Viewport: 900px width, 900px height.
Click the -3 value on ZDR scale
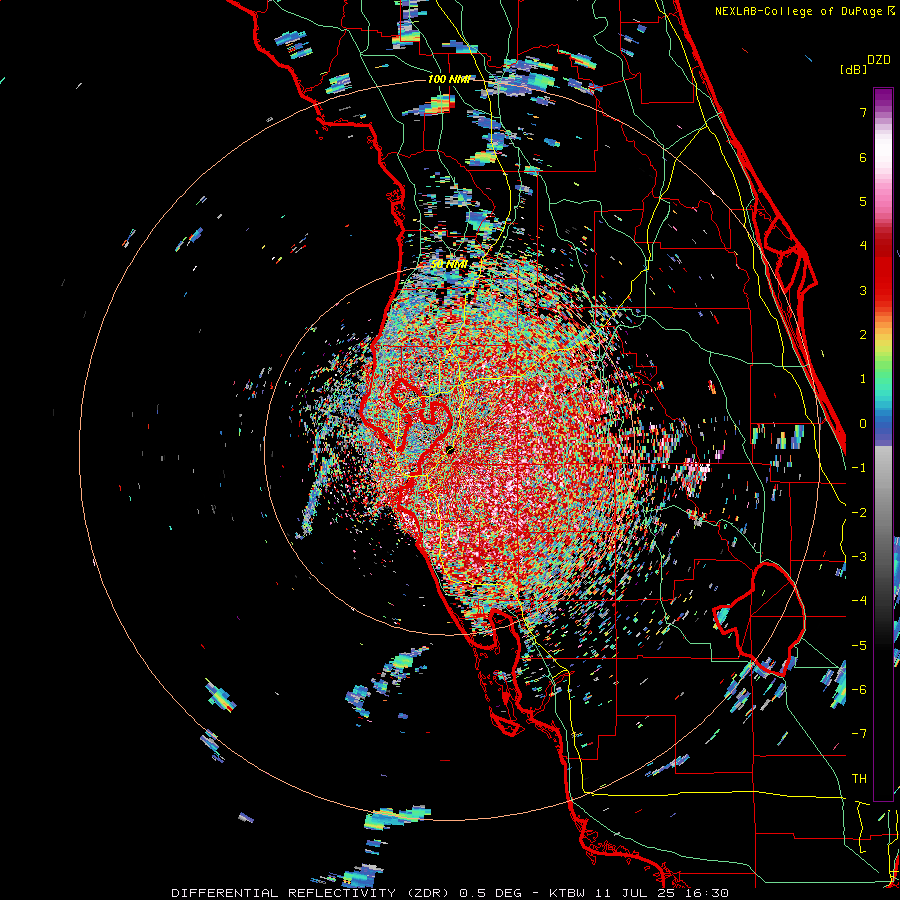point(859,556)
